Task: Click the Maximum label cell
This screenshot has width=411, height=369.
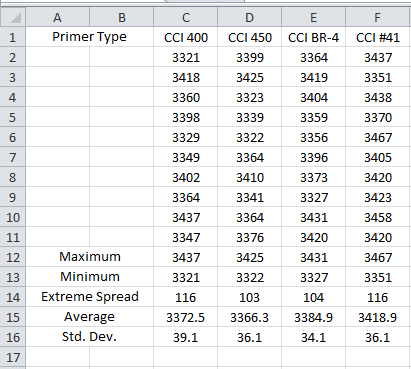Action: [x=89, y=257]
